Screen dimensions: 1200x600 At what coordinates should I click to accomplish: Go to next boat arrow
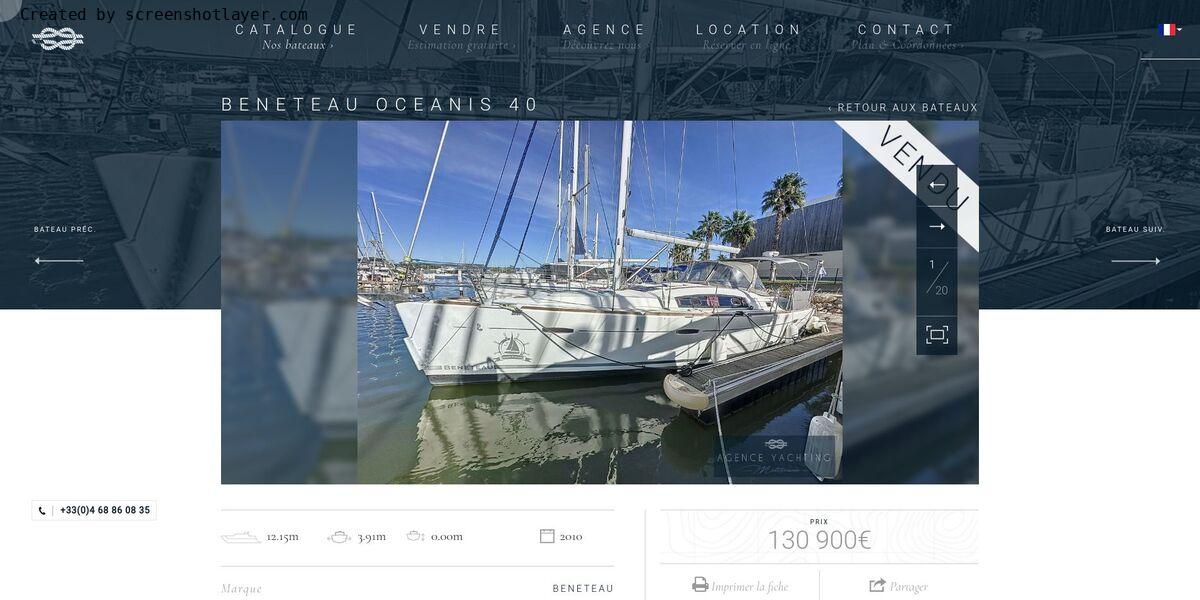click(1136, 261)
